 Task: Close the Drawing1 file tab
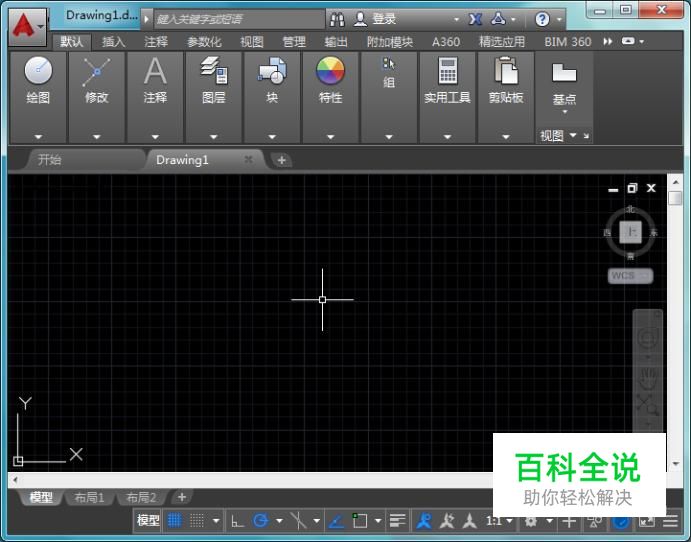[x=249, y=159]
